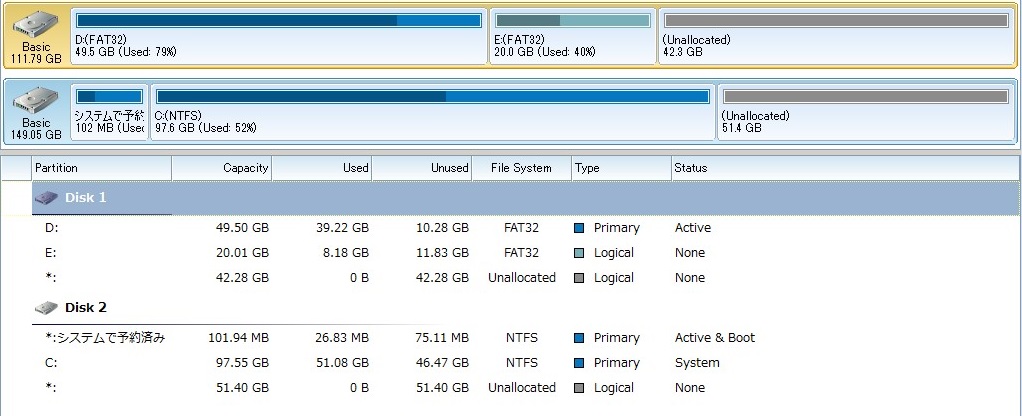Select the D:(FAT32) partition block in disk map
The height and width of the screenshot is (416, 1022).
click(x=279, y=37)
